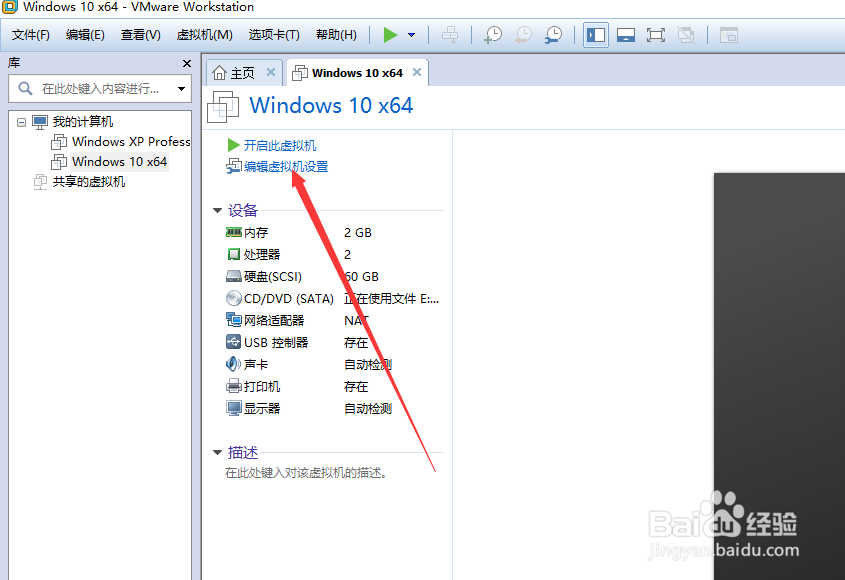
Task: Click the virtual machine screen preview
Action: 779,376
